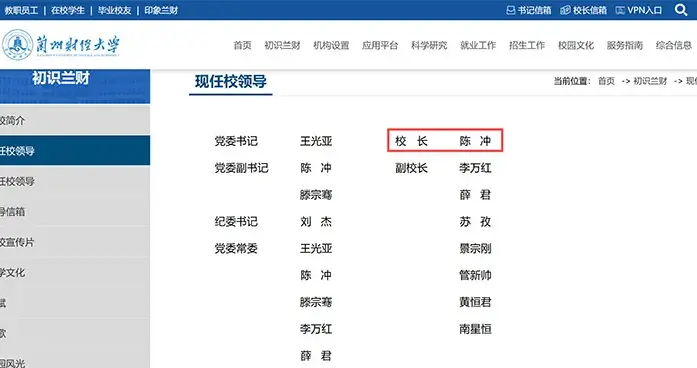Image resolution: width=697 pixels, height=368 pixels.
Task: Open the 教职员工 top link
Action: coord(21,10)
